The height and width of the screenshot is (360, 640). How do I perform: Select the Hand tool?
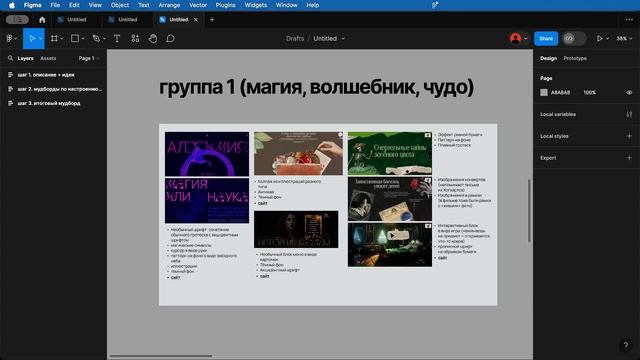tap(153, 38)
